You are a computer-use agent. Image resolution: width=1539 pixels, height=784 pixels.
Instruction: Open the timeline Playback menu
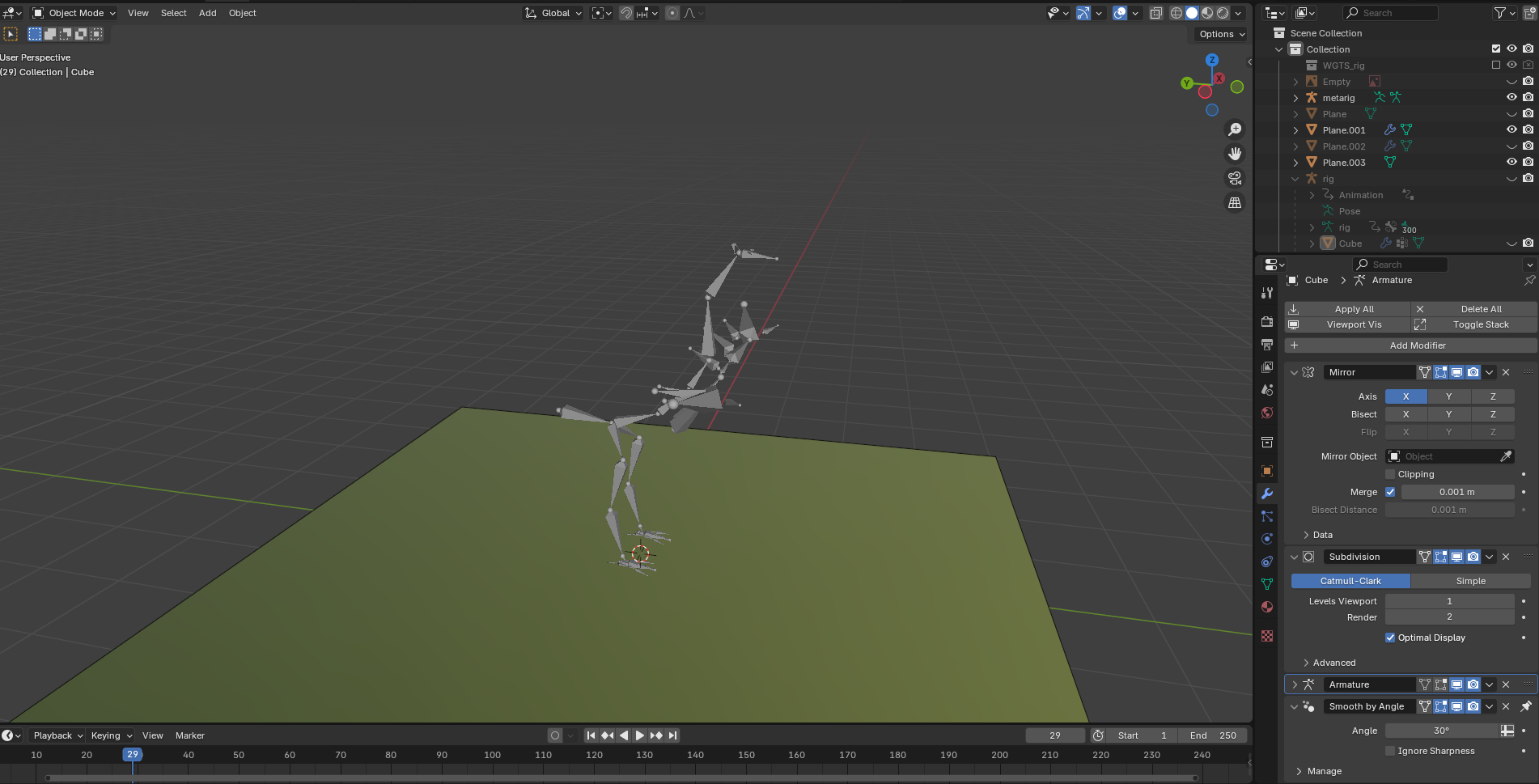pos(57,735)
